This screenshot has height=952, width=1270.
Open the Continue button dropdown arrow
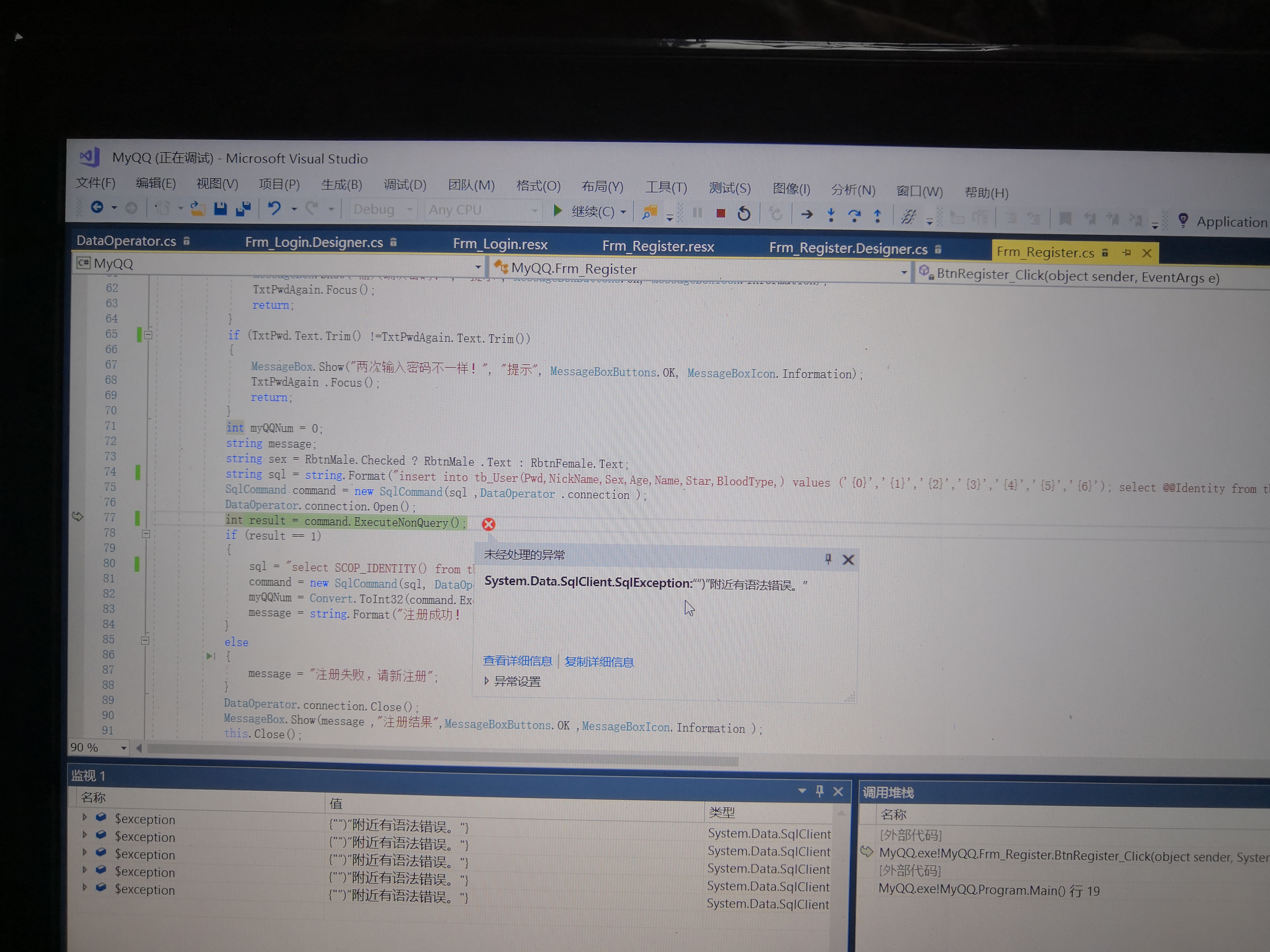click(x=623, y=212)
